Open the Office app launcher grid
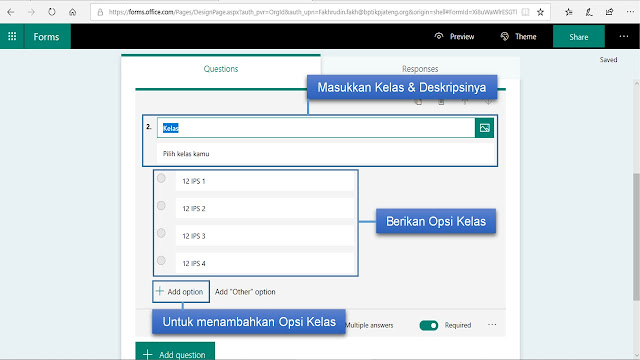Viewport: 640px width, 360px height. coord(12,37)
